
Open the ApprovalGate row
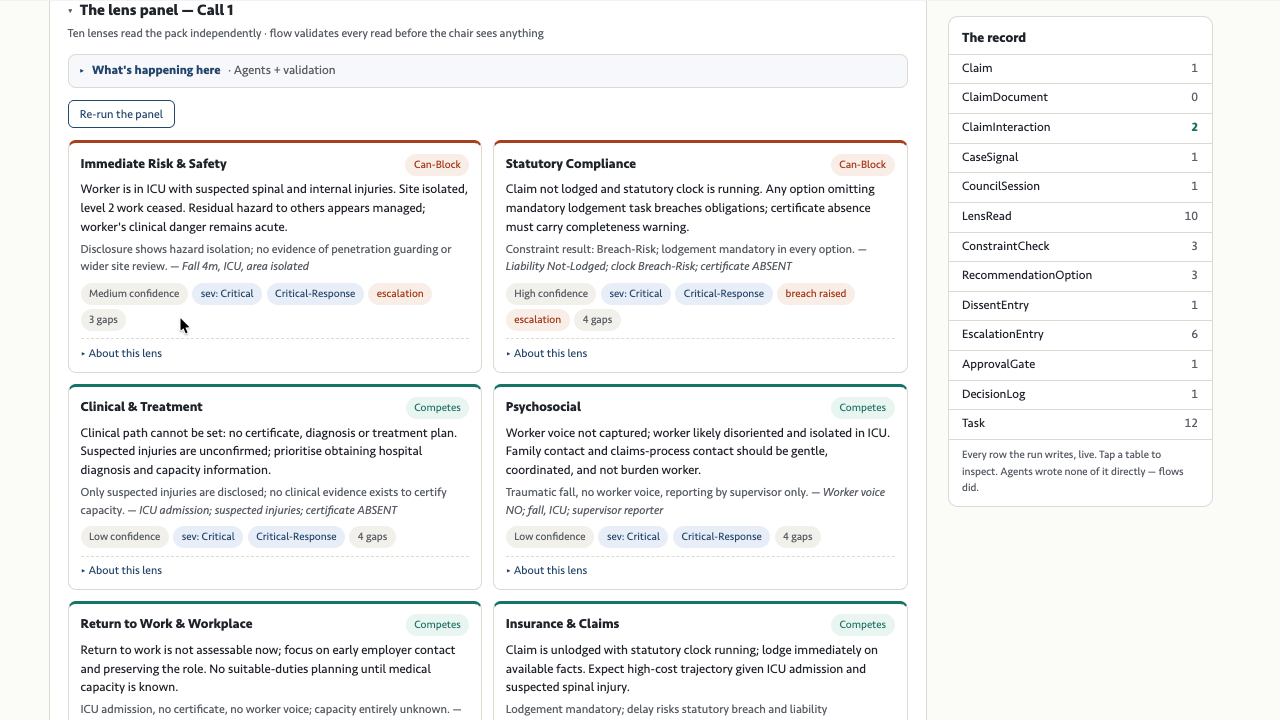click(x=1080, y=364)
